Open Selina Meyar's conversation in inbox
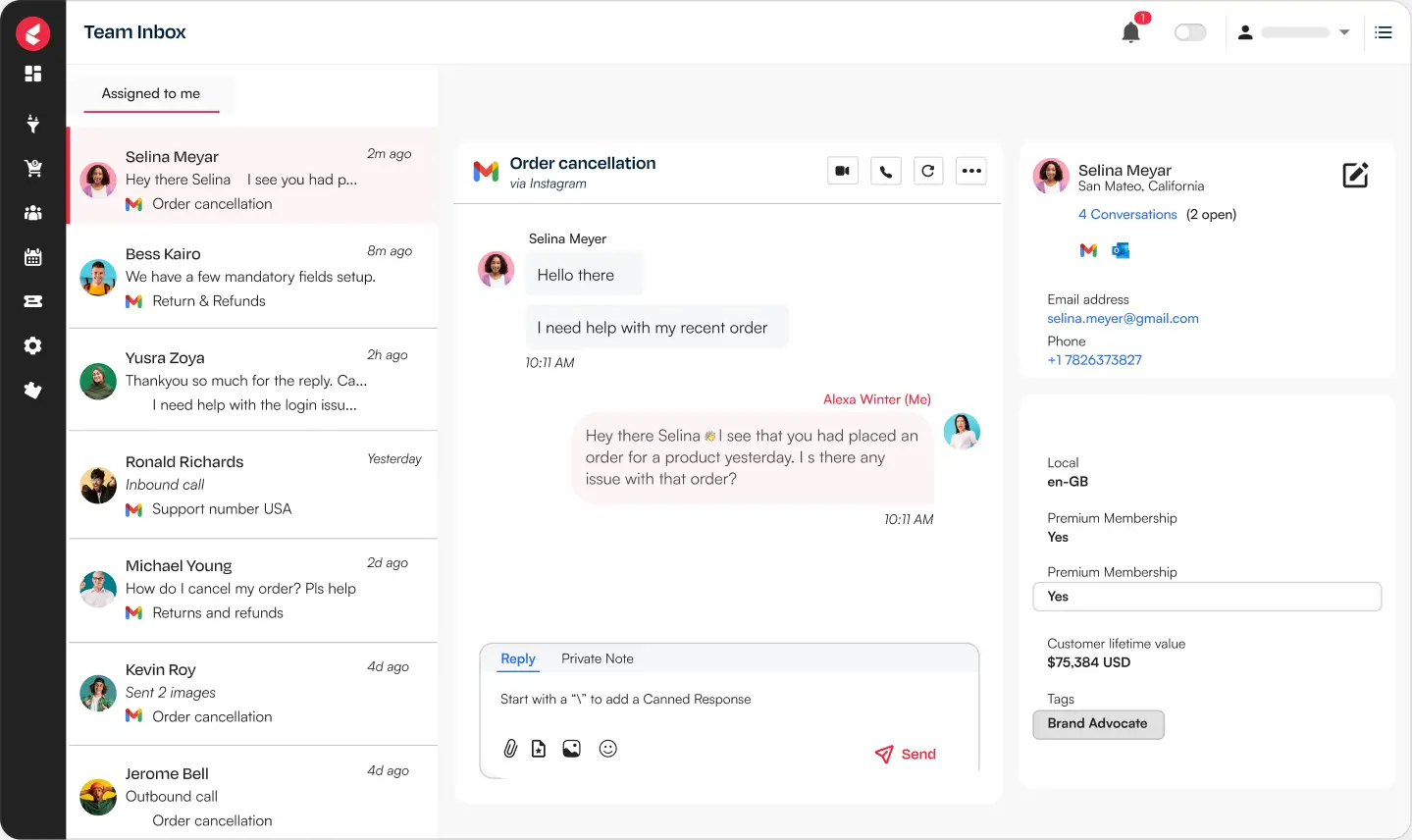This screenshot has height=840, width=1412. coord(252,177)
